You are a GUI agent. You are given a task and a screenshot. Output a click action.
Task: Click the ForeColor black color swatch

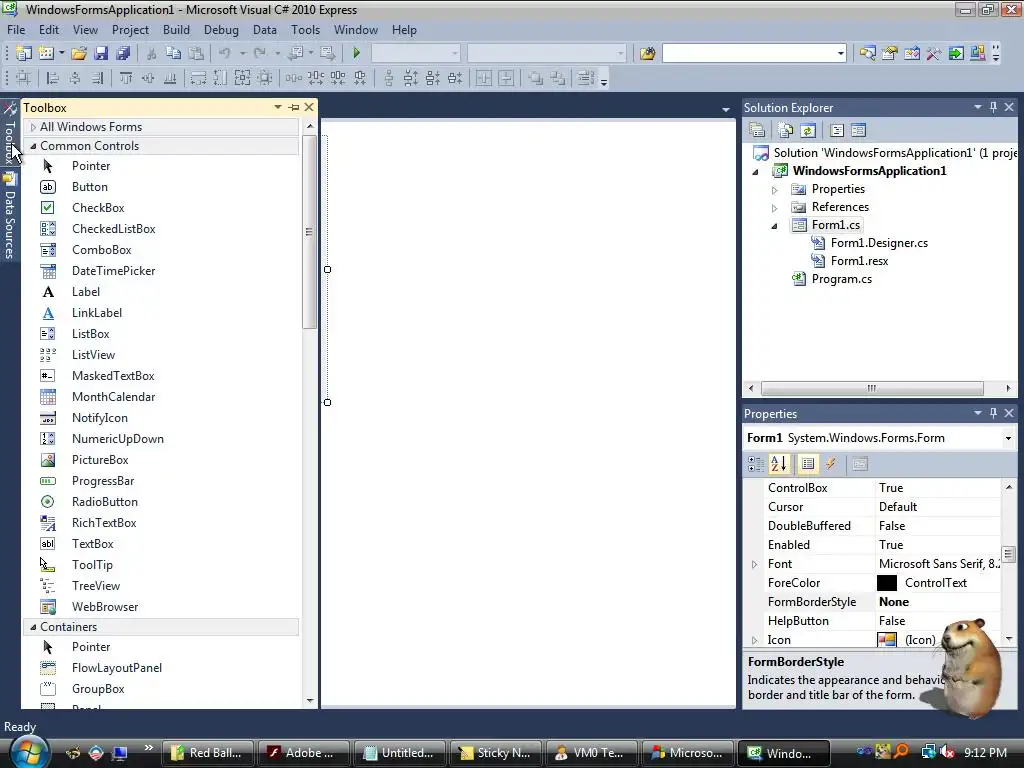pyautogui.click(x=887, y=583)
